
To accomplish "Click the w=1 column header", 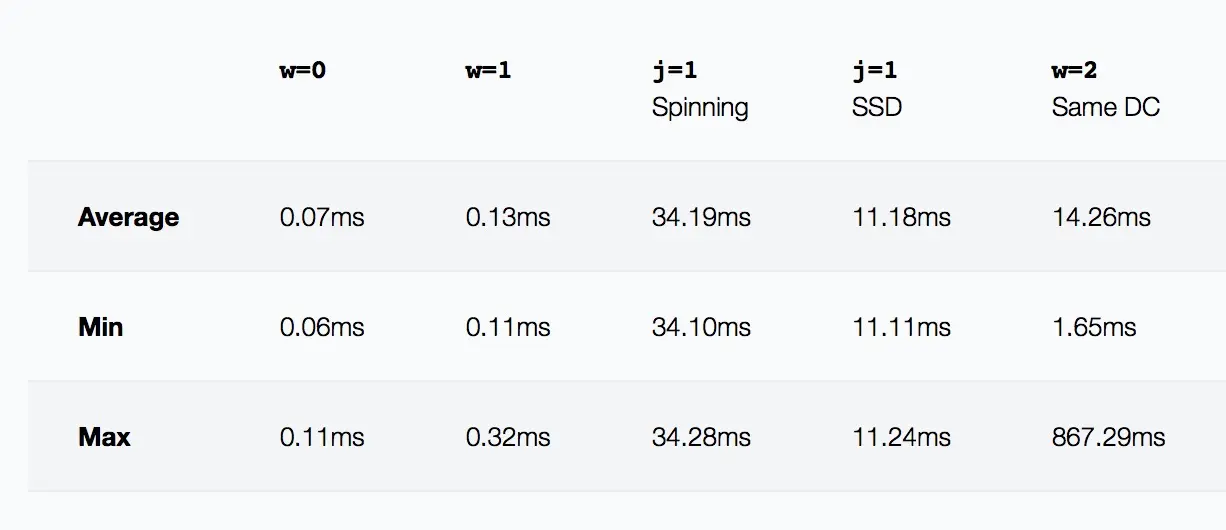I will pyautogui.click(x=488, y=72).
